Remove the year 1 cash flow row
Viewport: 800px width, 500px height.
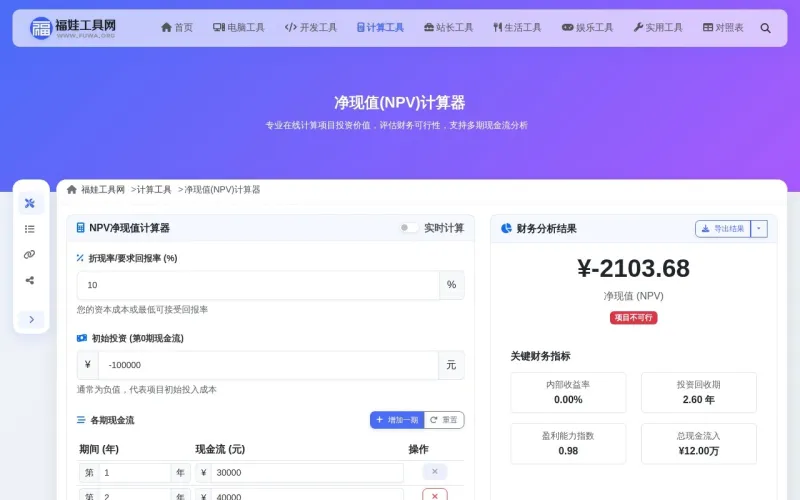(435, 471)
